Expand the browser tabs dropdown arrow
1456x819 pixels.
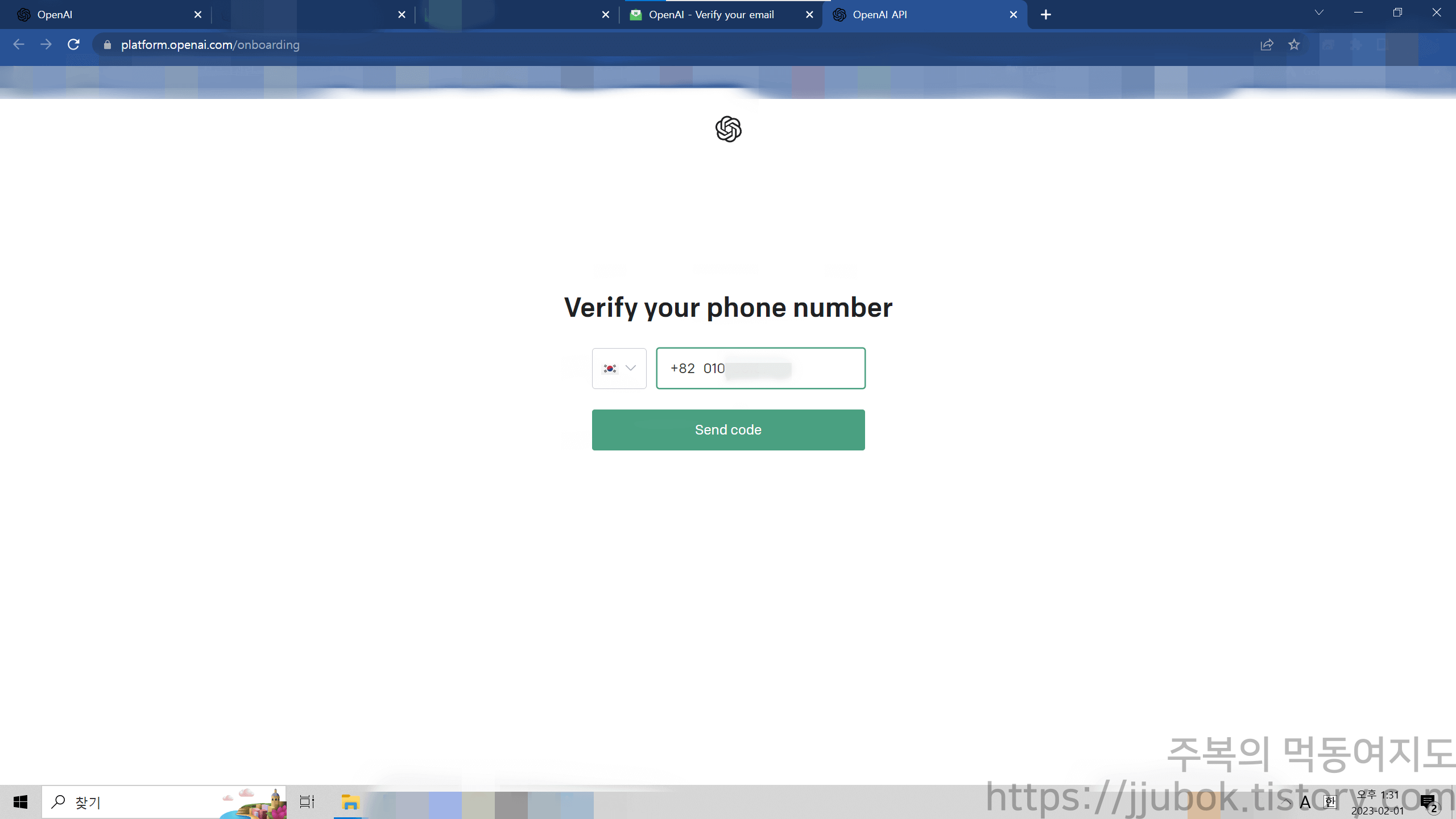pos(1319,13)
